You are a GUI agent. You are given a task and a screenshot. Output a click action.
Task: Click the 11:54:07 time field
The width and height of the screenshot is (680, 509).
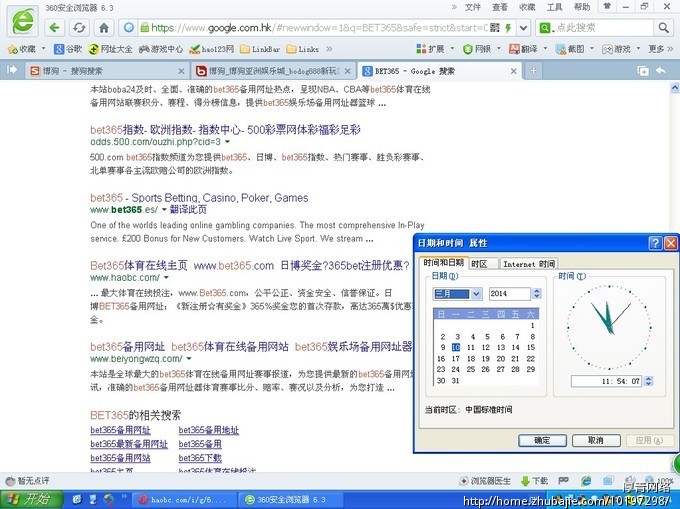pos(607,381)
